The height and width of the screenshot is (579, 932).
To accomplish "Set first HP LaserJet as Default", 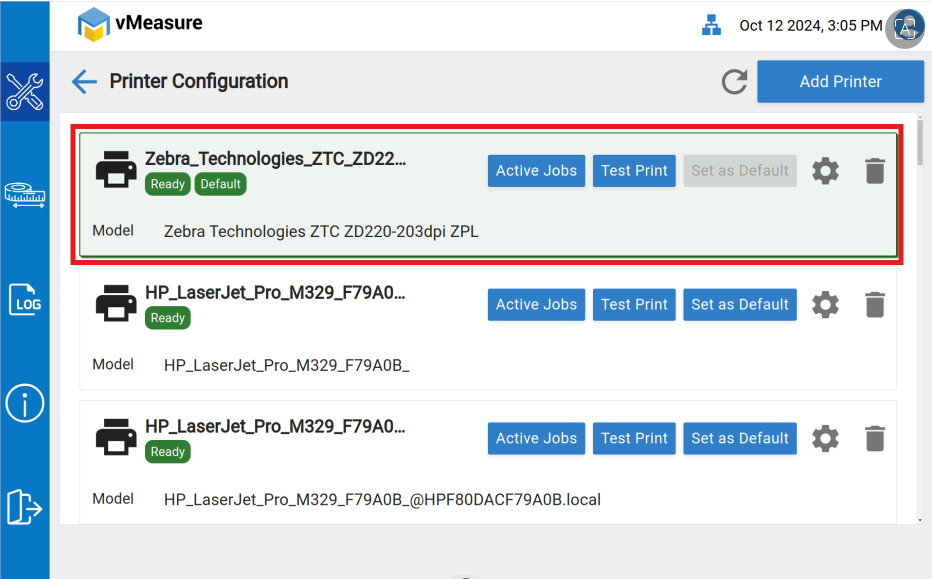I will (x=740, y=305).
